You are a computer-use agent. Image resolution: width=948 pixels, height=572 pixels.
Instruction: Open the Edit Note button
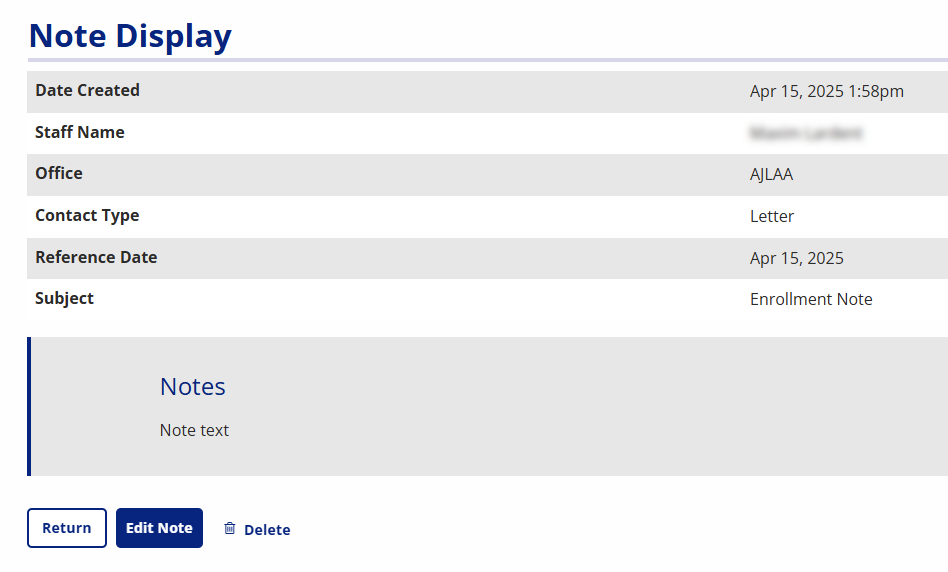(x=159, y=528)
